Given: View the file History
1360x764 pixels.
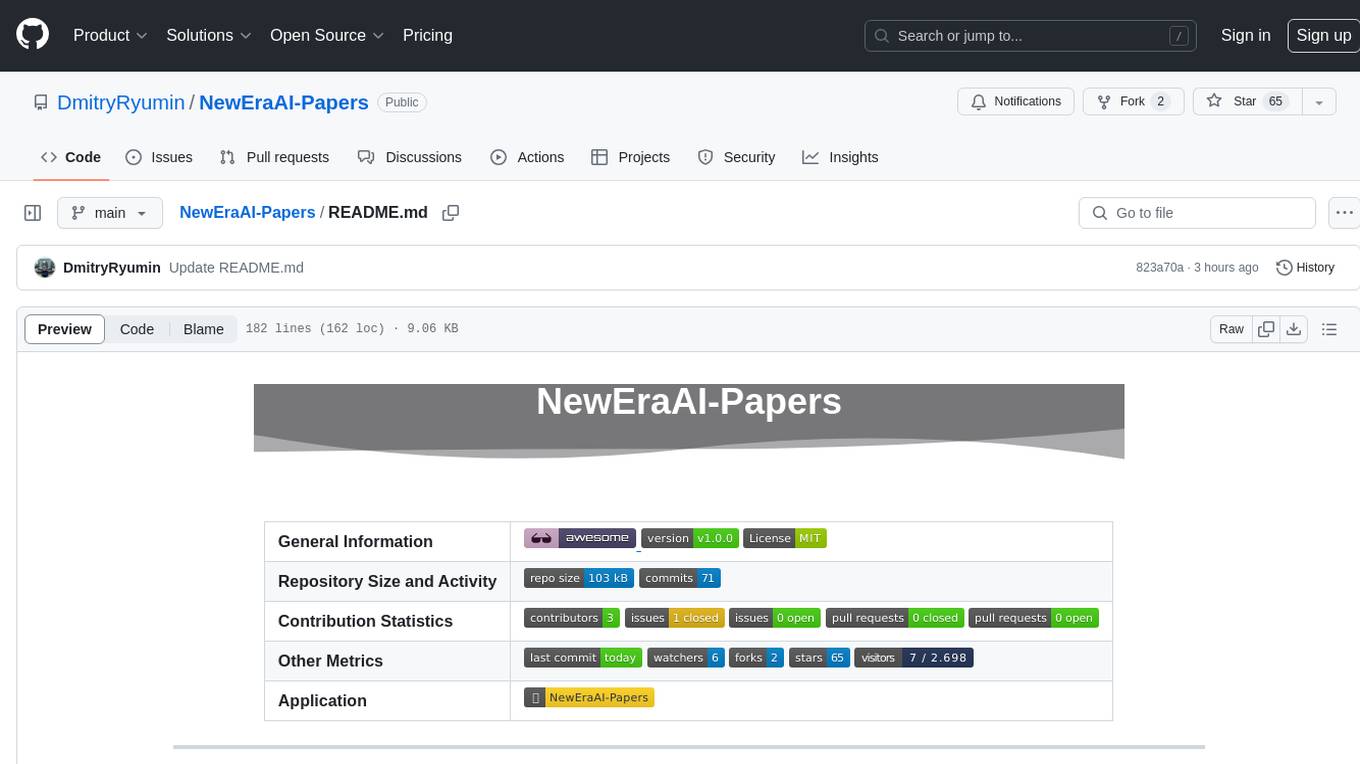Looking at the screenshot, I should [x=1306, y=268].
